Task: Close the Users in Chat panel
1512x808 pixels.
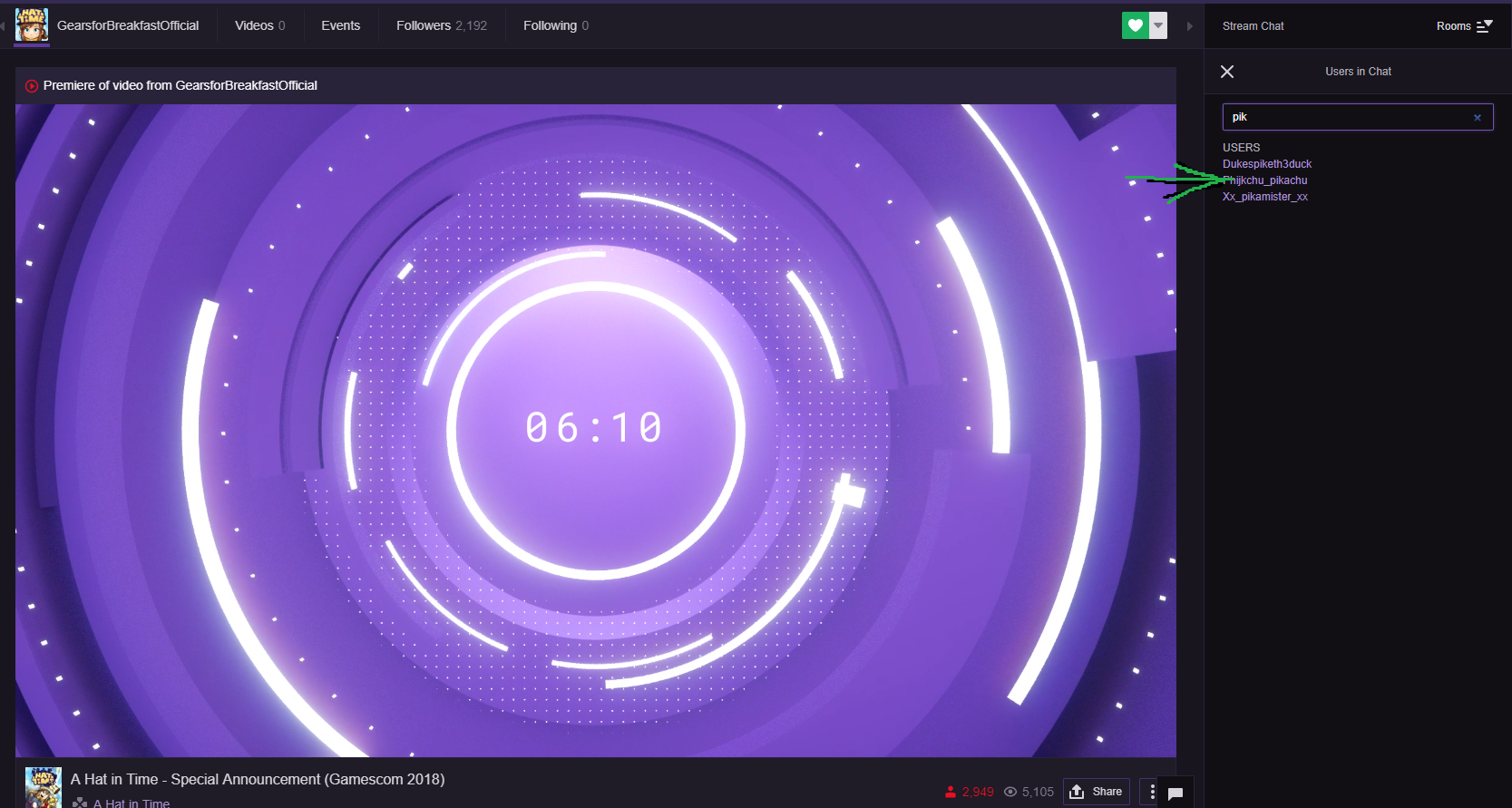Action: pos(1227,72)
